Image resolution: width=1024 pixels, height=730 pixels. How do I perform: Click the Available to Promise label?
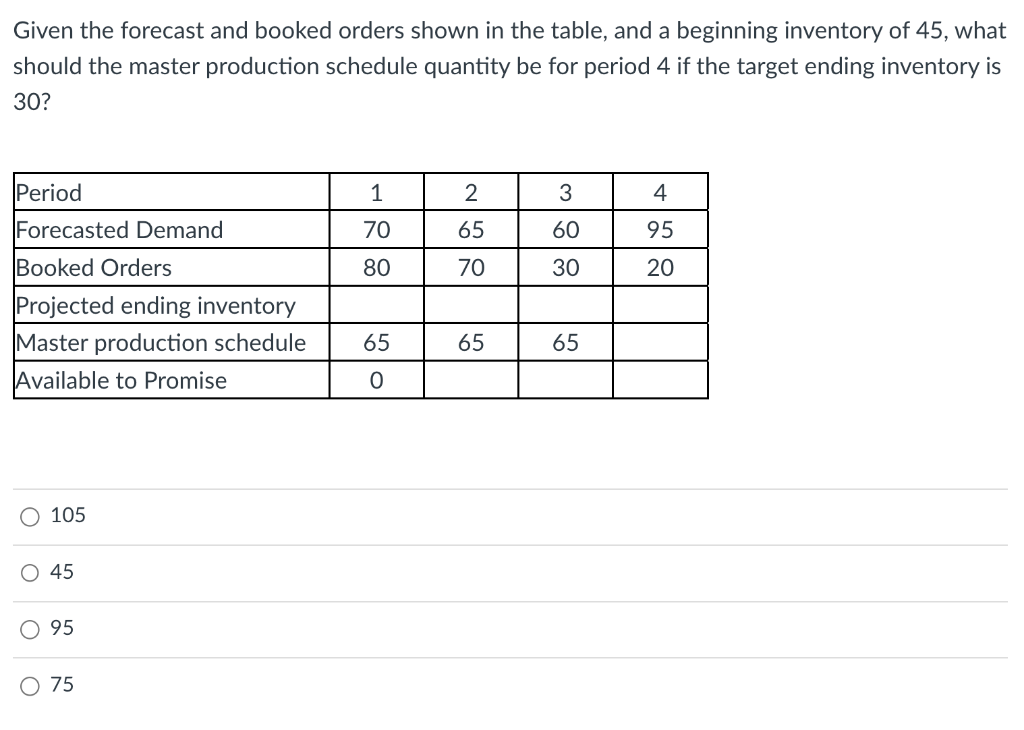pos(120,380)
